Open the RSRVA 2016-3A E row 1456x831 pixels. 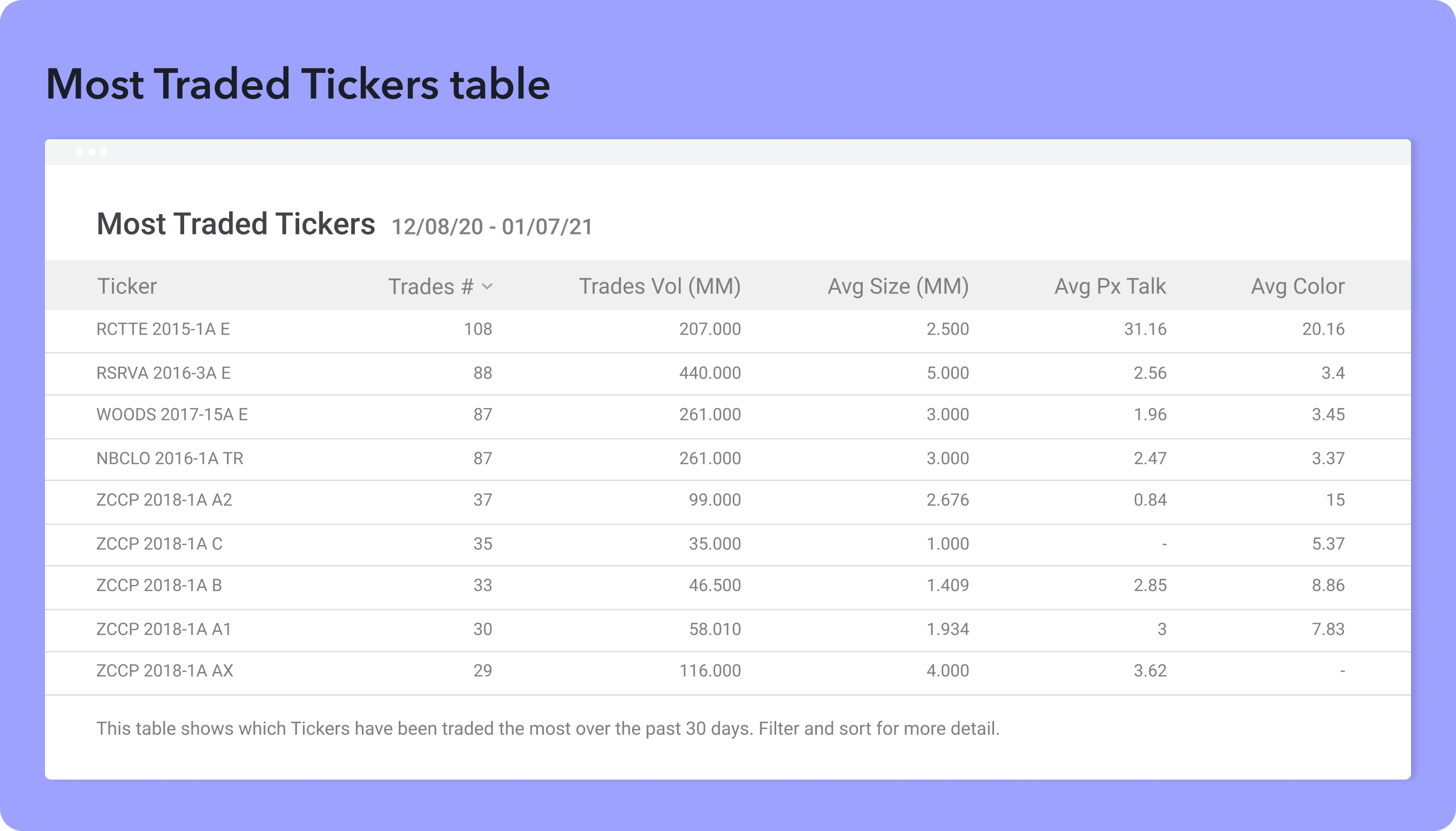[163, 373]
